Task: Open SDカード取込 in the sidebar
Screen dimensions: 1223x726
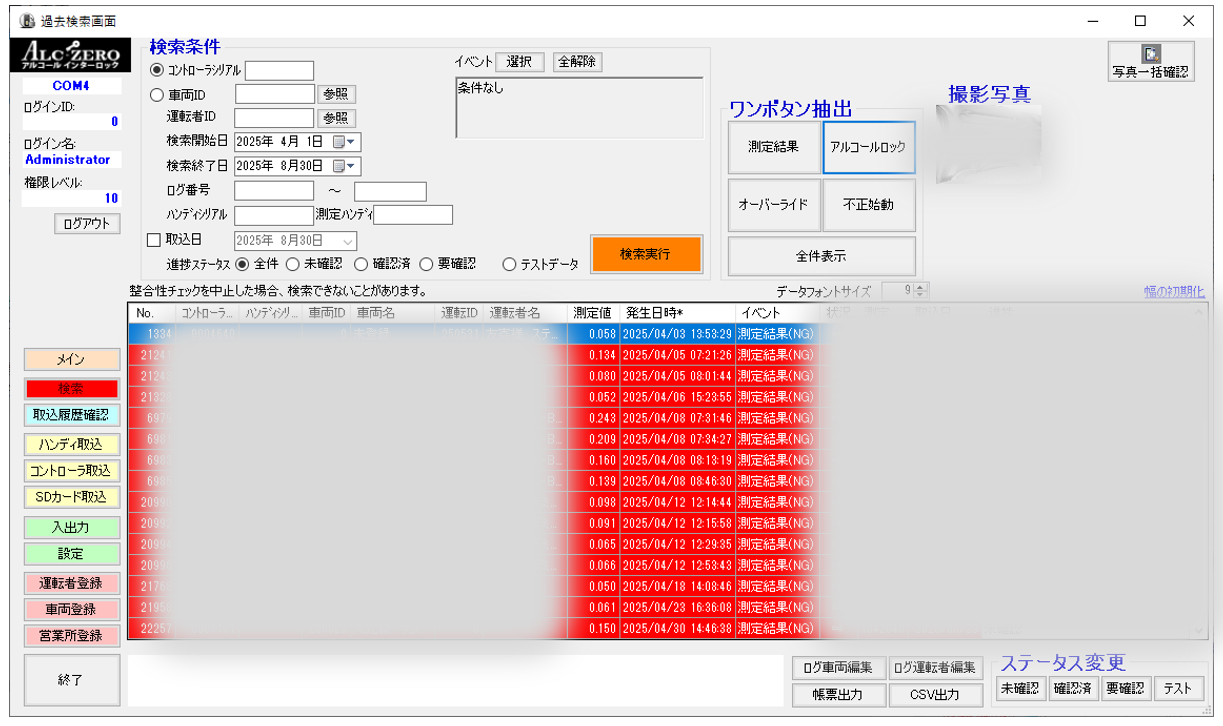Action: pos(71,496)
